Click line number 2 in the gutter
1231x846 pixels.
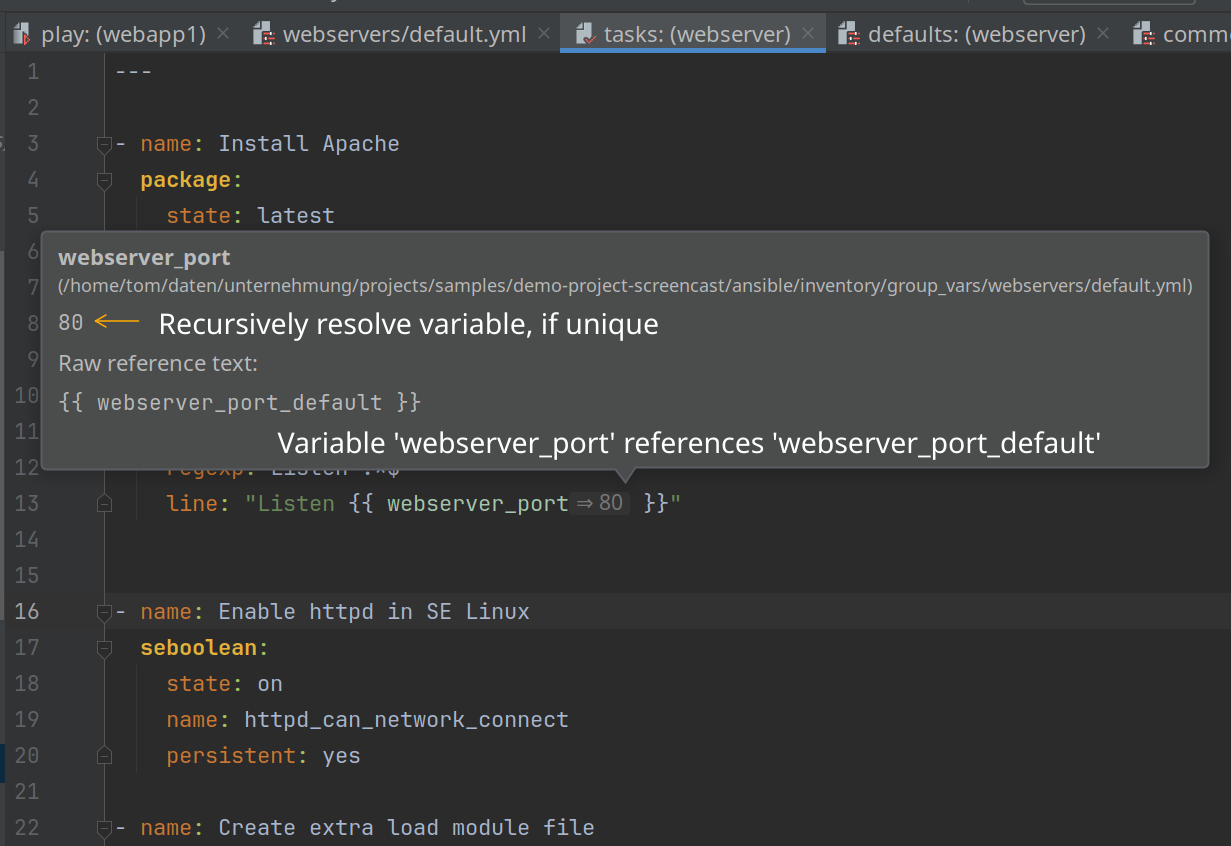(33, 108)
